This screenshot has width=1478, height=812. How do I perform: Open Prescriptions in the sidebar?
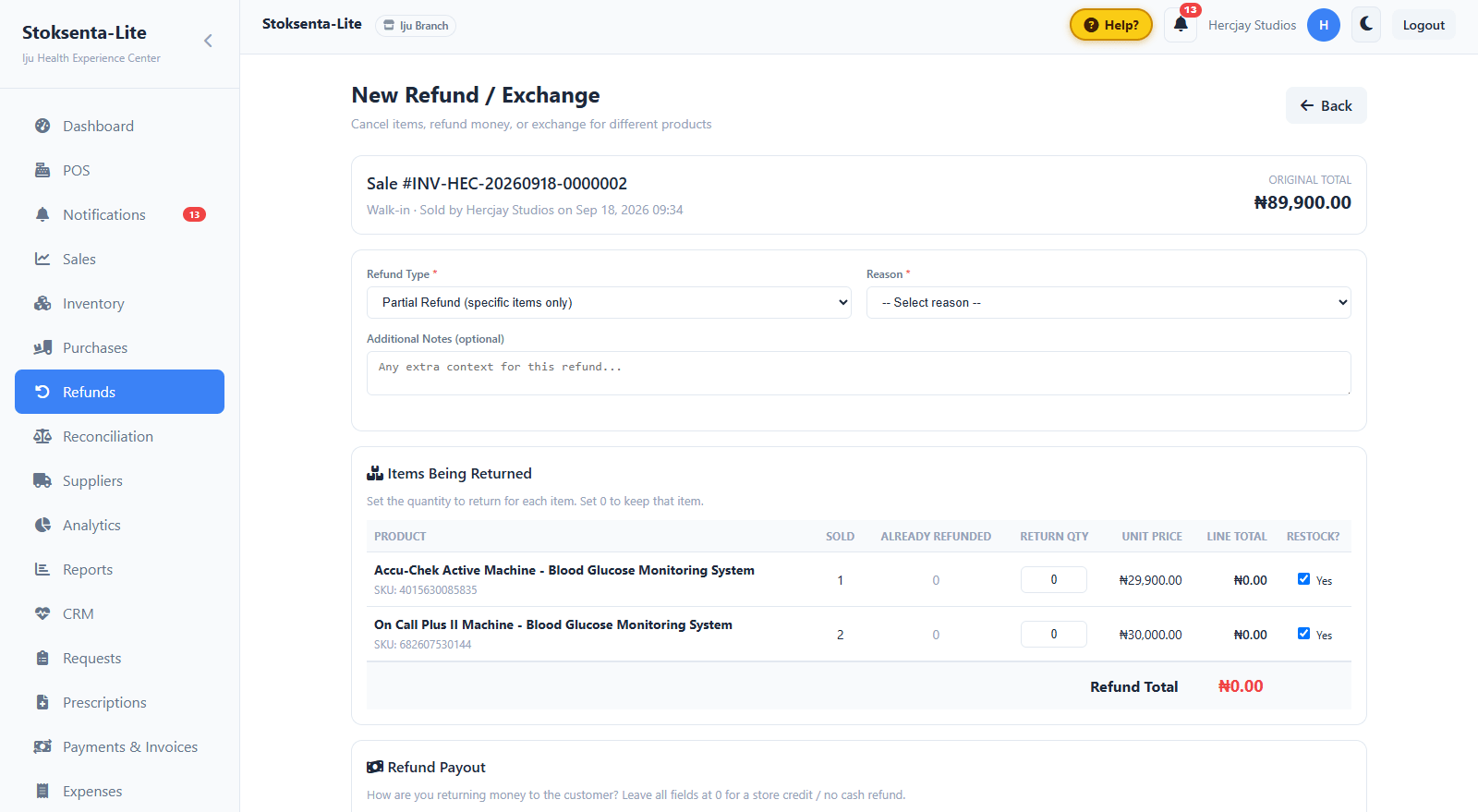(x=119, y=702)
